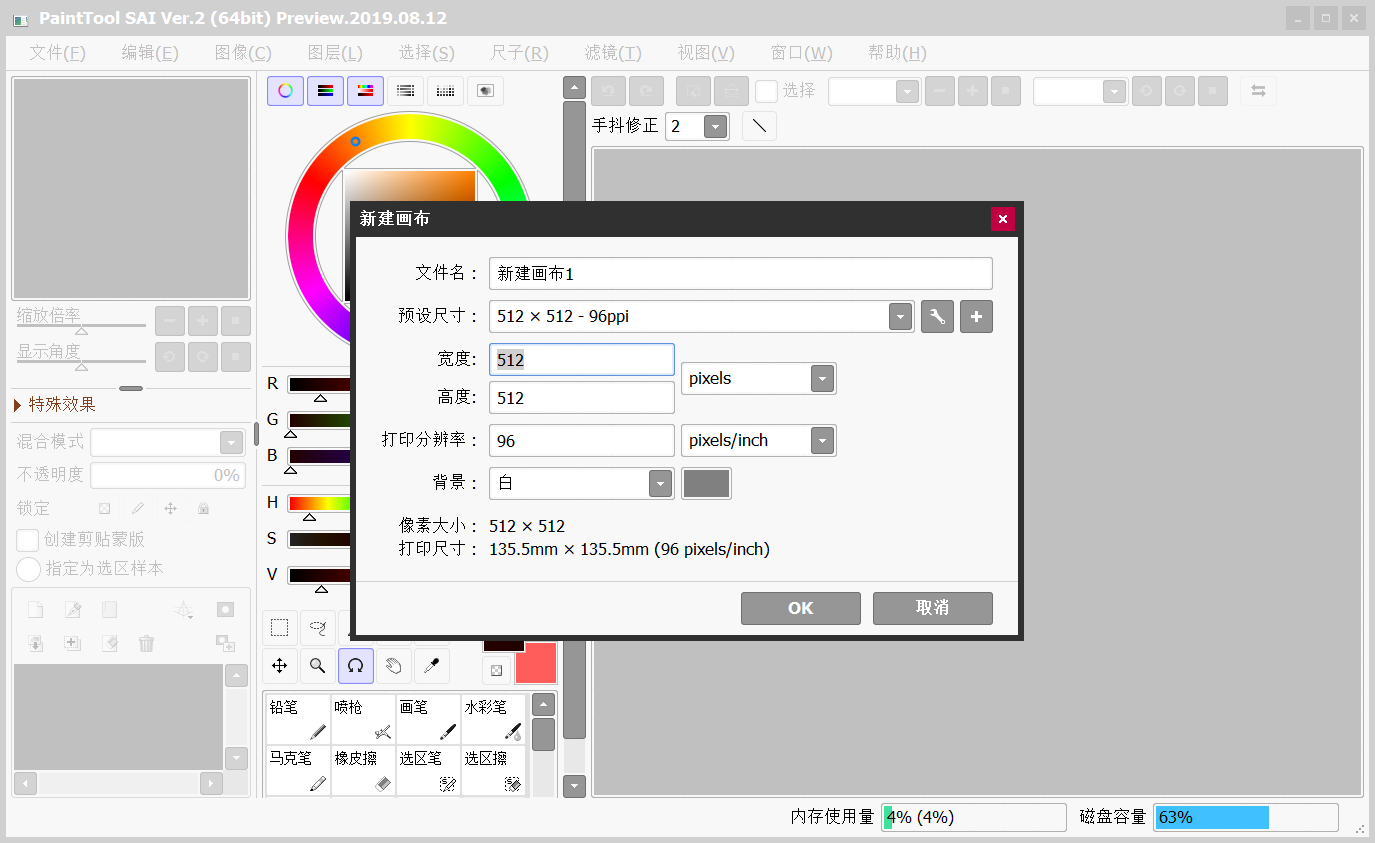The height and width of the screenshot is (843, 1375).
Task: Expand the 特殊效果 section
Action: 56,405
